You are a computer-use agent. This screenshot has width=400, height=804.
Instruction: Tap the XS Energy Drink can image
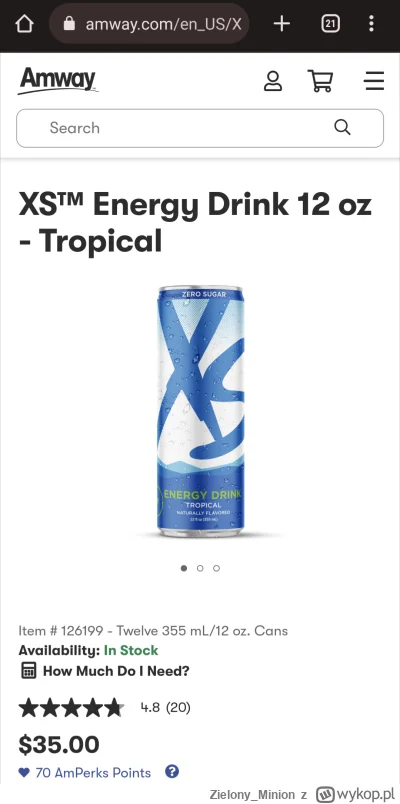point(200,411)
